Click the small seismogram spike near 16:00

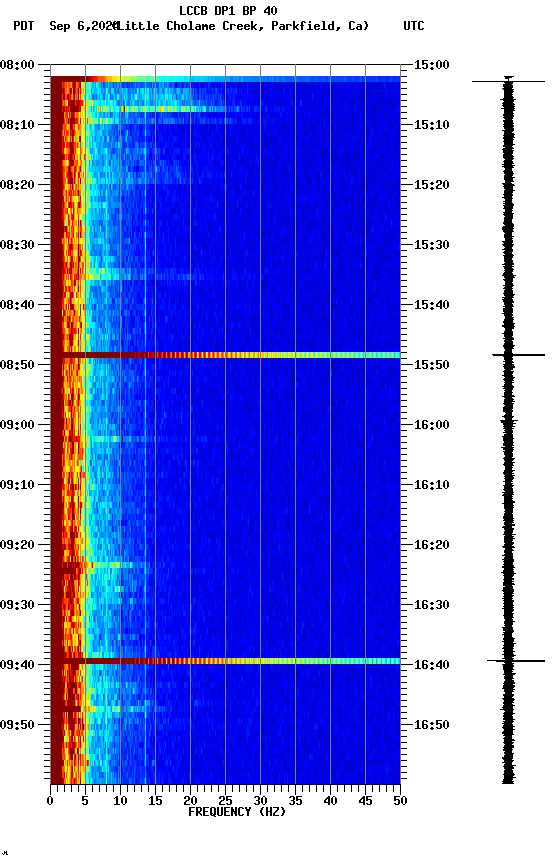[509, 422]
